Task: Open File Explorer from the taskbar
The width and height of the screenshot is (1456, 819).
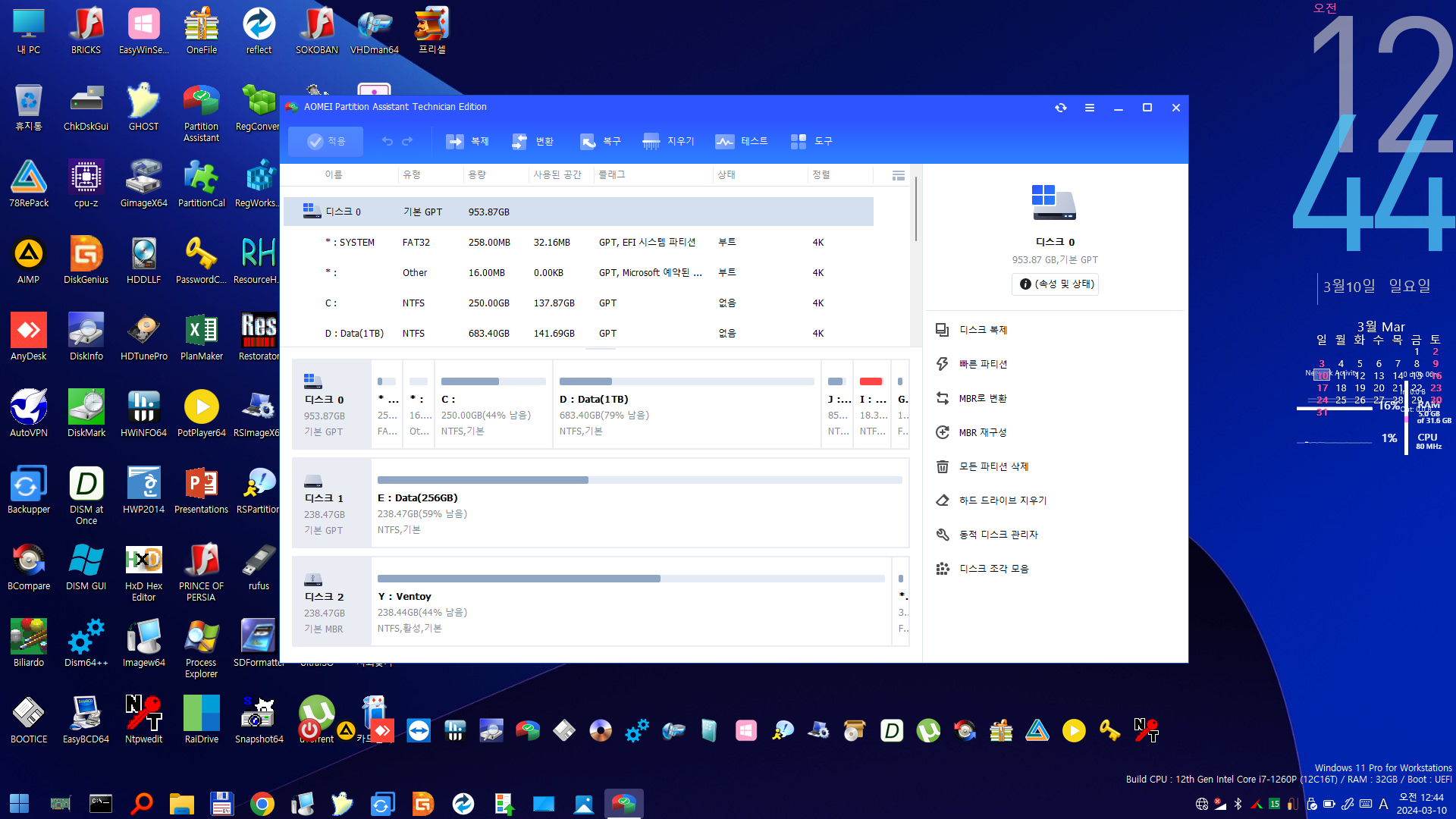Action: pos(182,803)
